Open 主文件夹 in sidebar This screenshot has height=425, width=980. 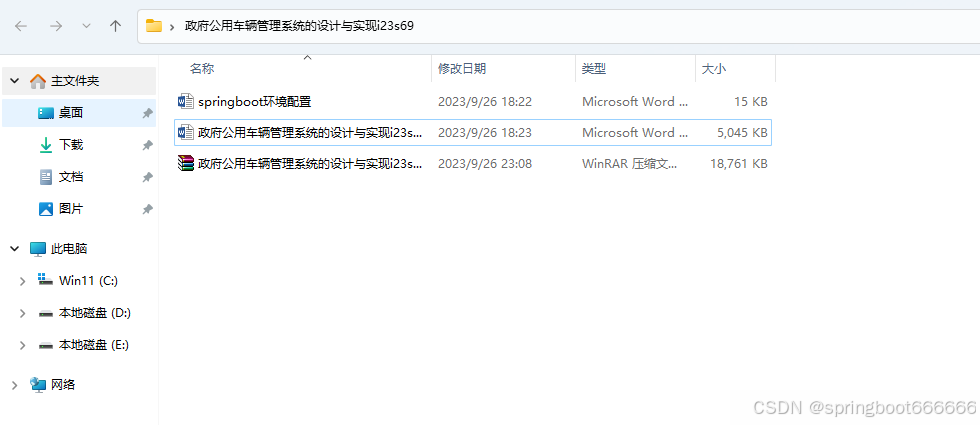[x=75, y=81]
